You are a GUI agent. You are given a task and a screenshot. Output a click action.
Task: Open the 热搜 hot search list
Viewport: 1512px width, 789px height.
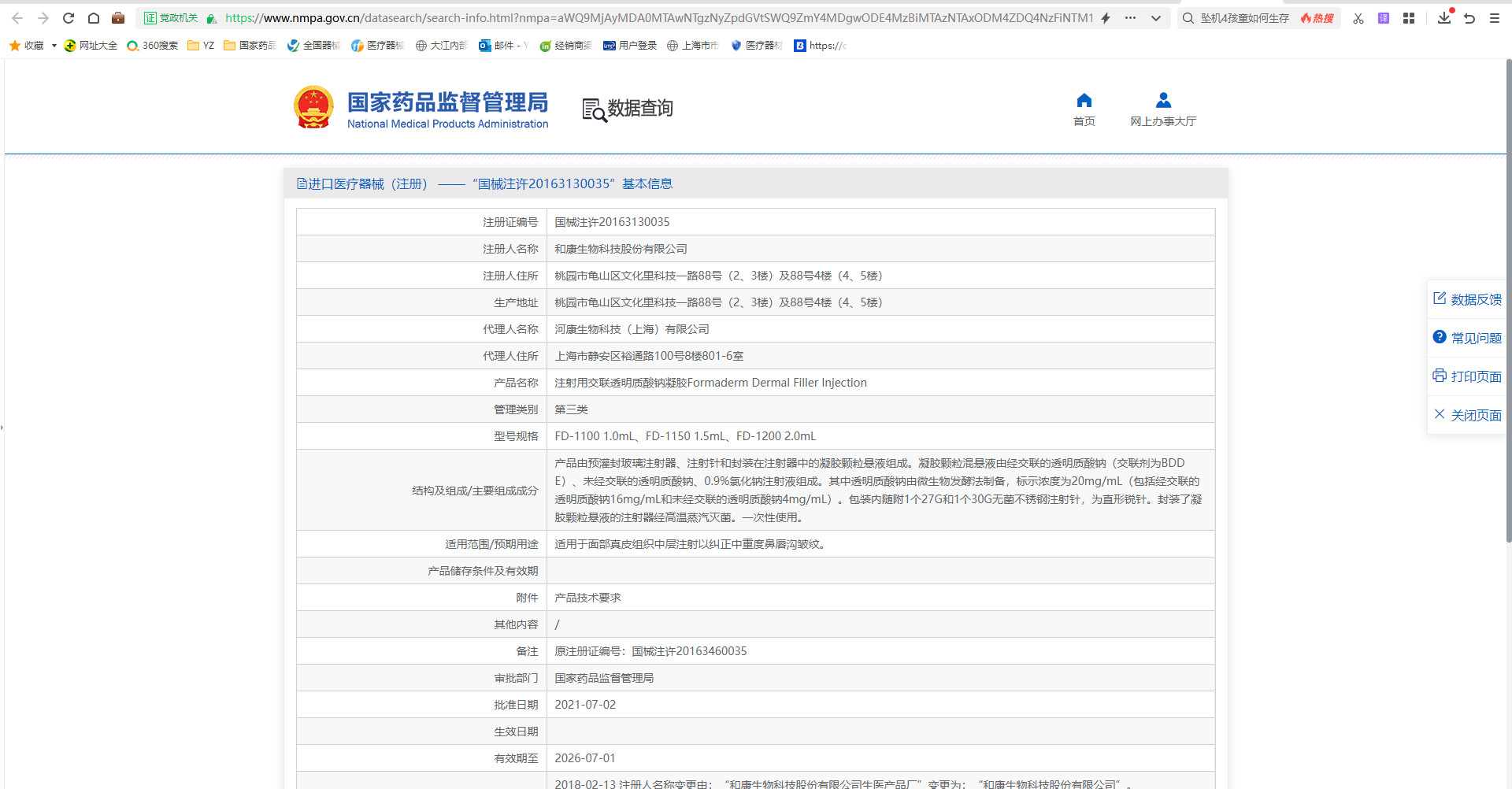(1317, 18)
